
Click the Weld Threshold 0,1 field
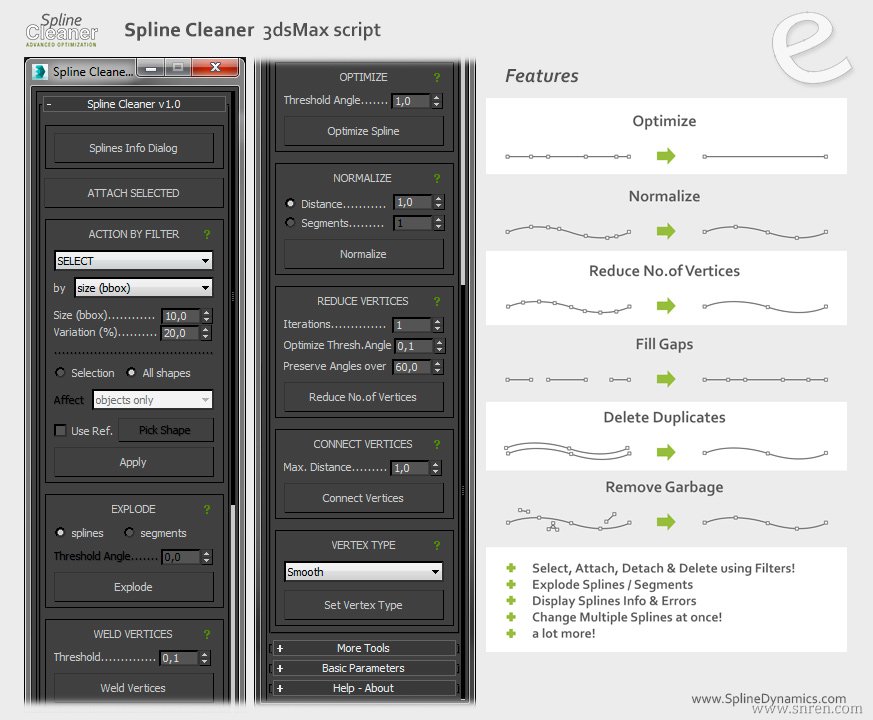179,658
